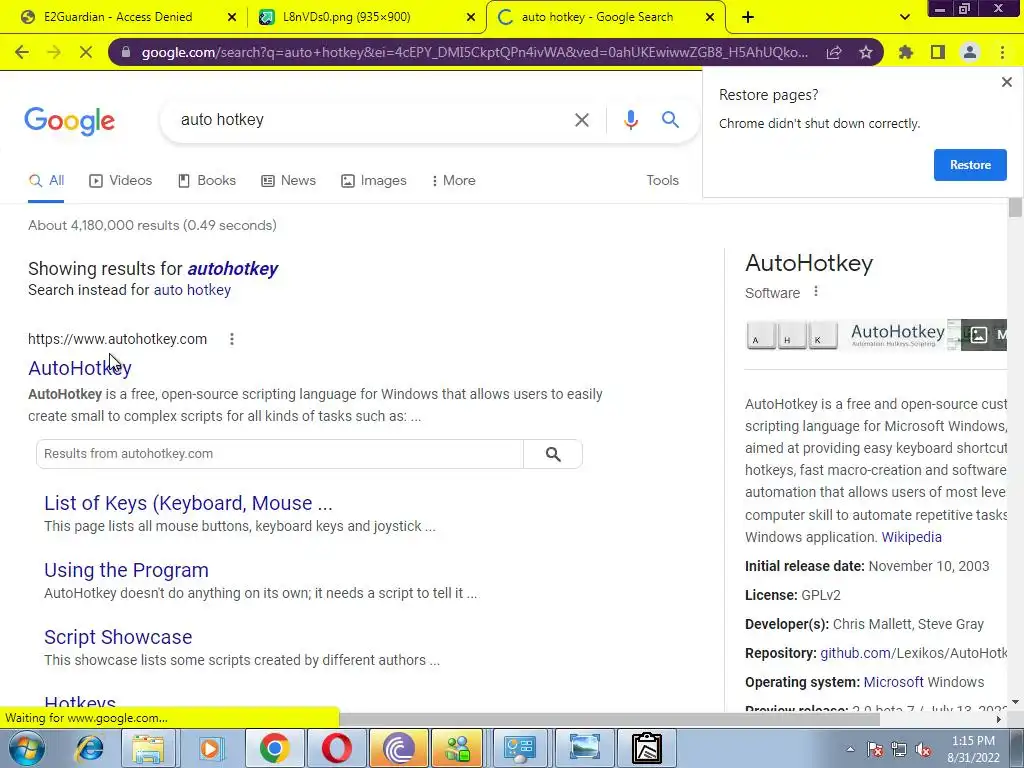
Task: Switch to Videos results
Action: pyautogui.click(x=121, y=181)
